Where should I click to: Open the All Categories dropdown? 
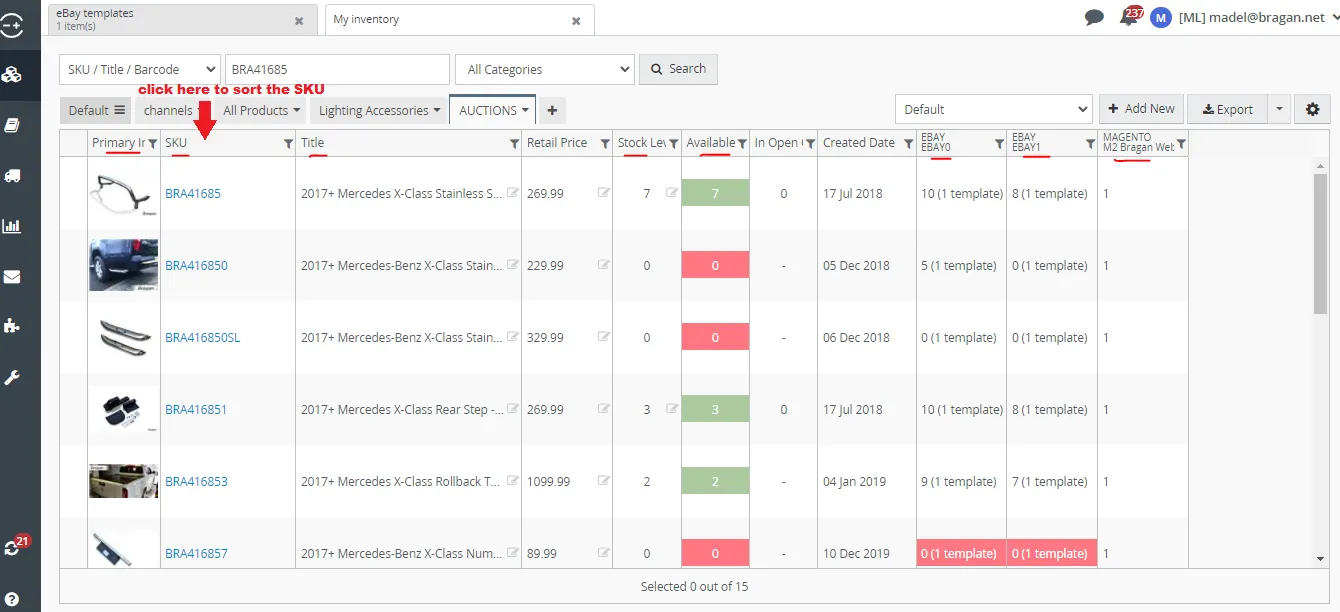[545, 69]
